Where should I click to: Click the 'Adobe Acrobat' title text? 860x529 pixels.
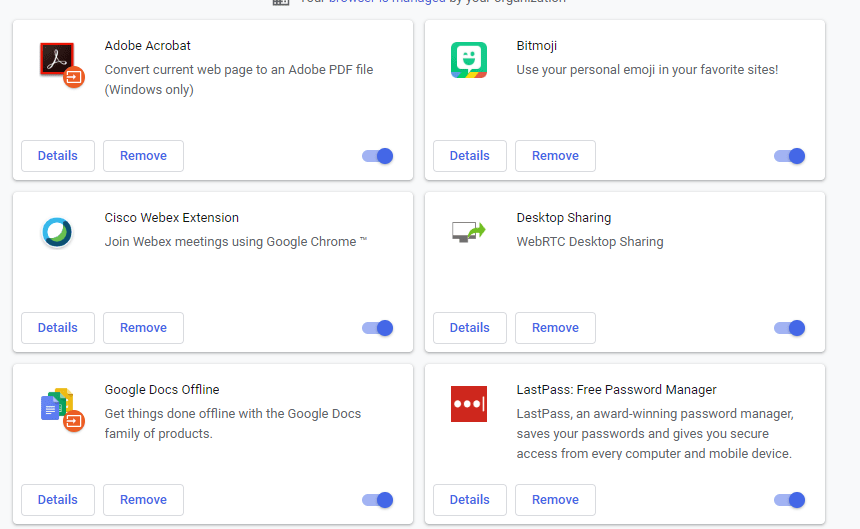pyautogui.click(x=148, y=45)
